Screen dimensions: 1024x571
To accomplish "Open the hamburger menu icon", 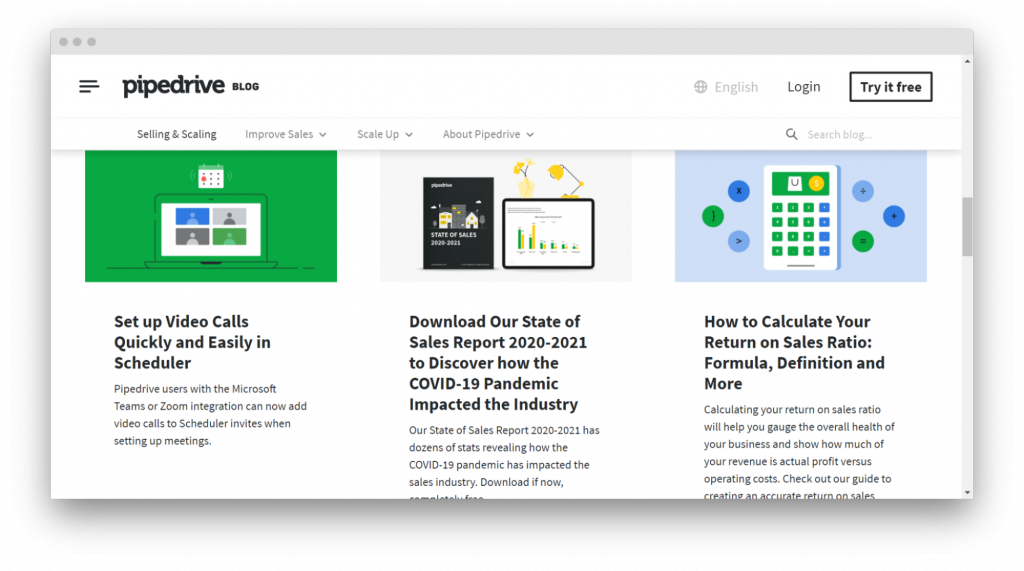I will point(89,87).
